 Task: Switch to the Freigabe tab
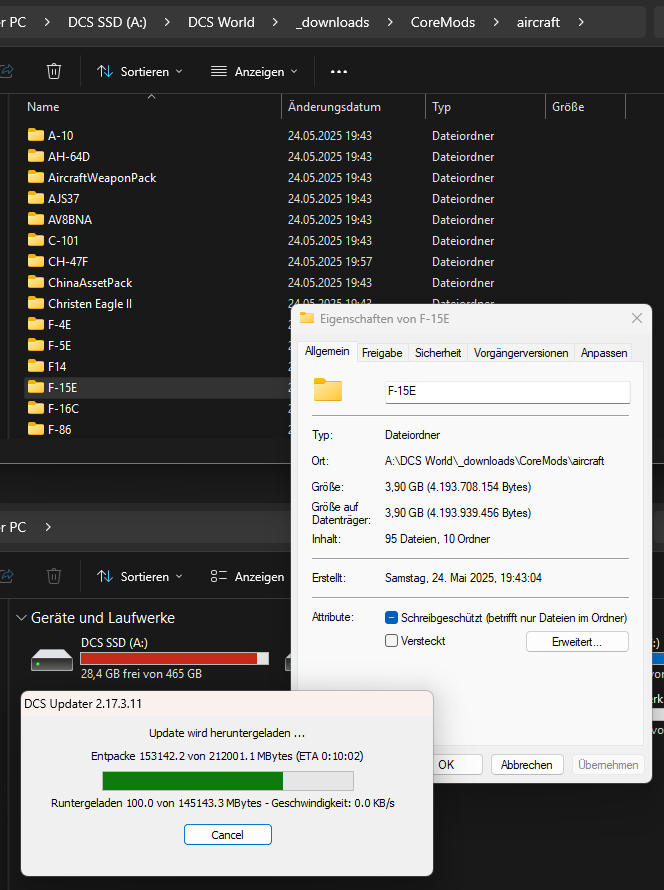coord(382,352)
